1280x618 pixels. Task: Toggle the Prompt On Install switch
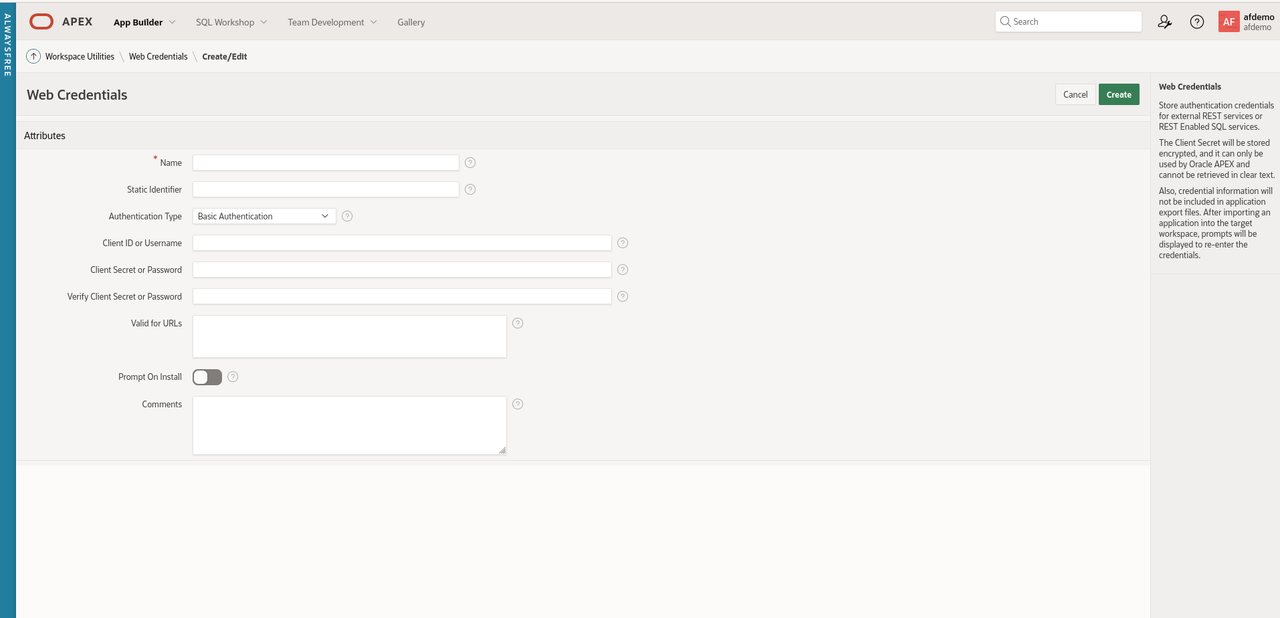pyautogui.click(x=207, y=377)
